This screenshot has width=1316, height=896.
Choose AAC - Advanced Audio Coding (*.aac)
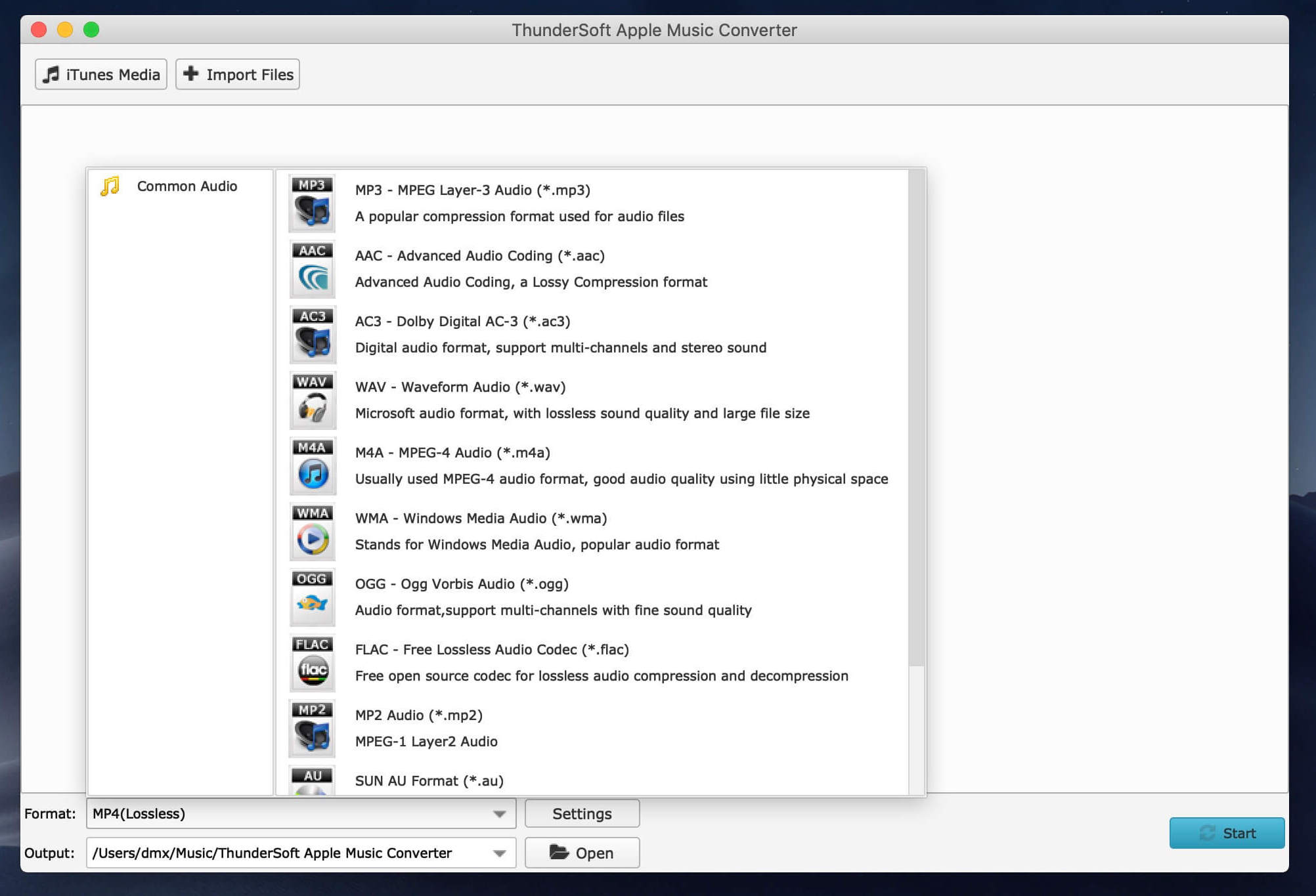click(480, 255)
